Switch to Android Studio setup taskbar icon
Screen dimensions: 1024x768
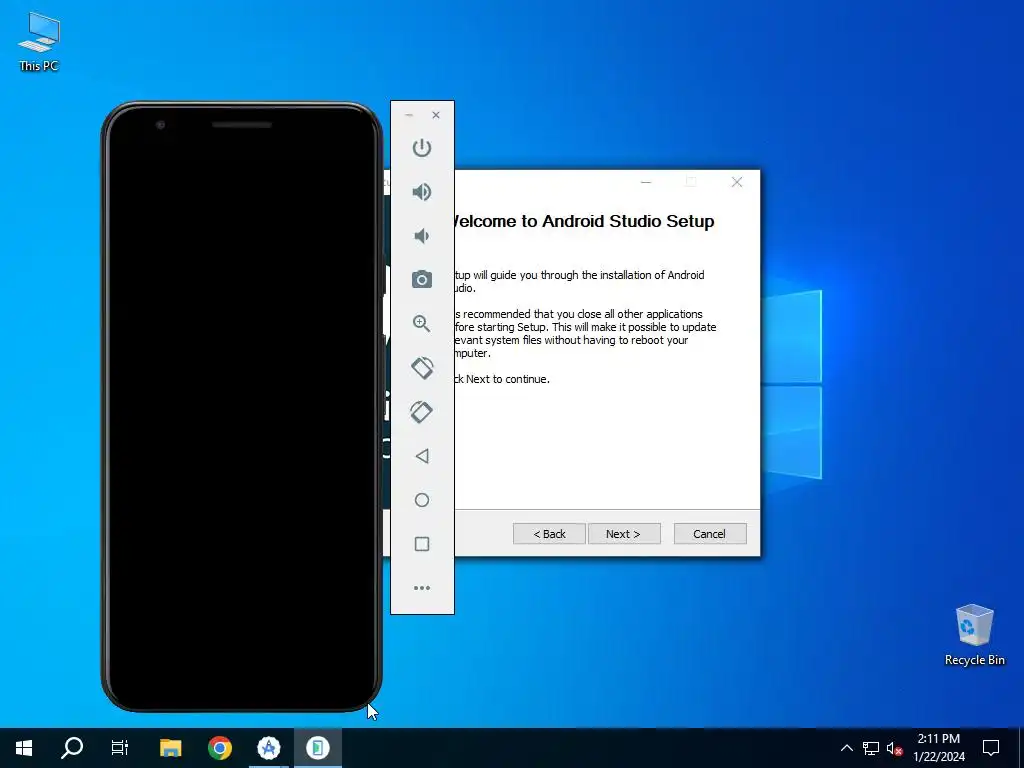[268, 748]
